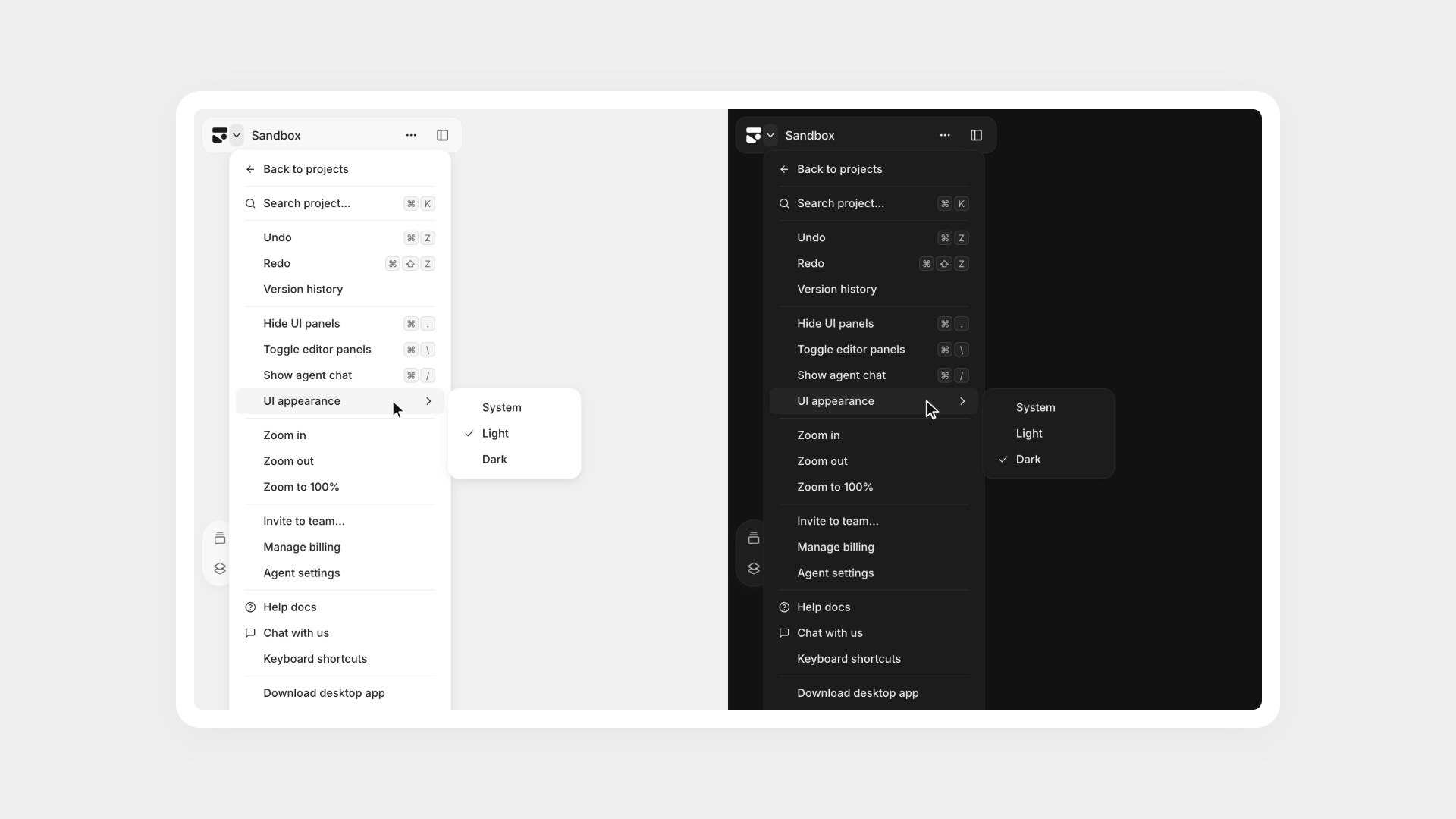Screen dimensions: 1456x819
Task: Select System appearance in the dark submenu
Action: coord(1048,407)
